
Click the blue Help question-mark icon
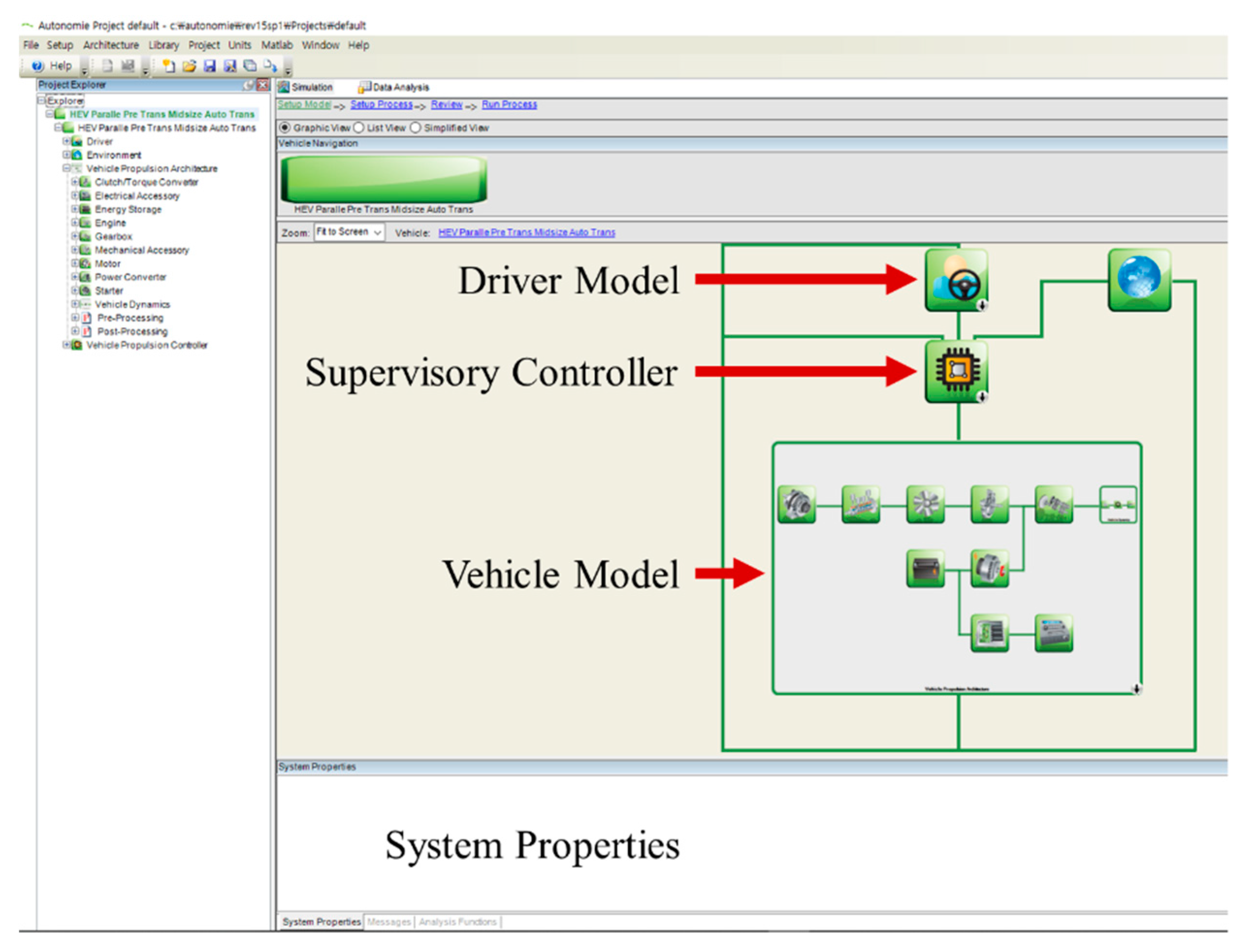point(38,66)
